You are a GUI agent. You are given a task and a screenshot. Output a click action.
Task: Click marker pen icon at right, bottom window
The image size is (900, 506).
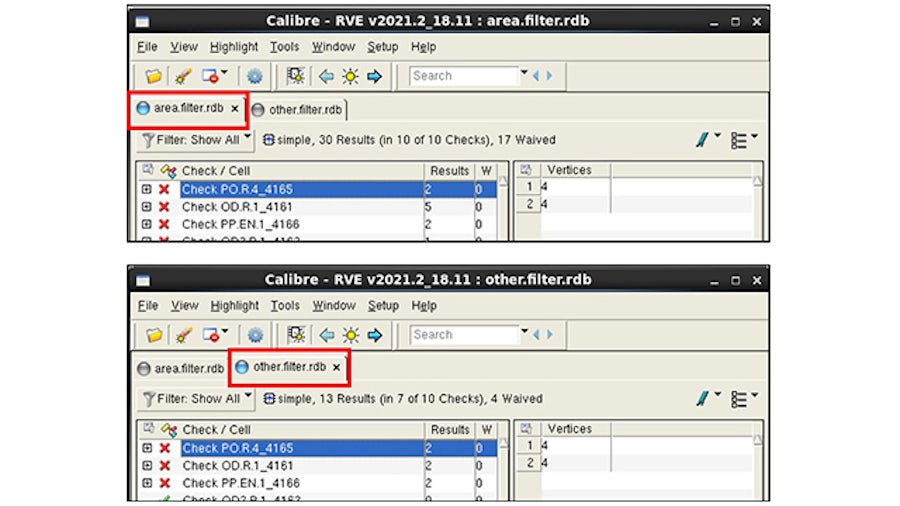click(703, 398)
